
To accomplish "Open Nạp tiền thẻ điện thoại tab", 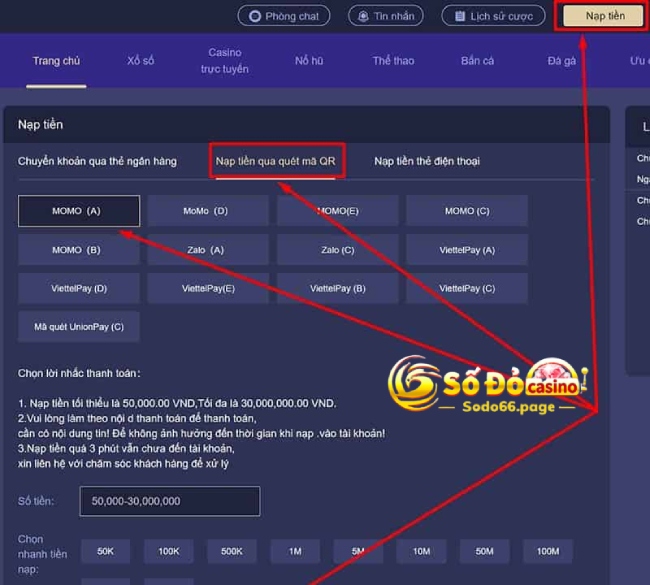I will (x=427, y=161).
